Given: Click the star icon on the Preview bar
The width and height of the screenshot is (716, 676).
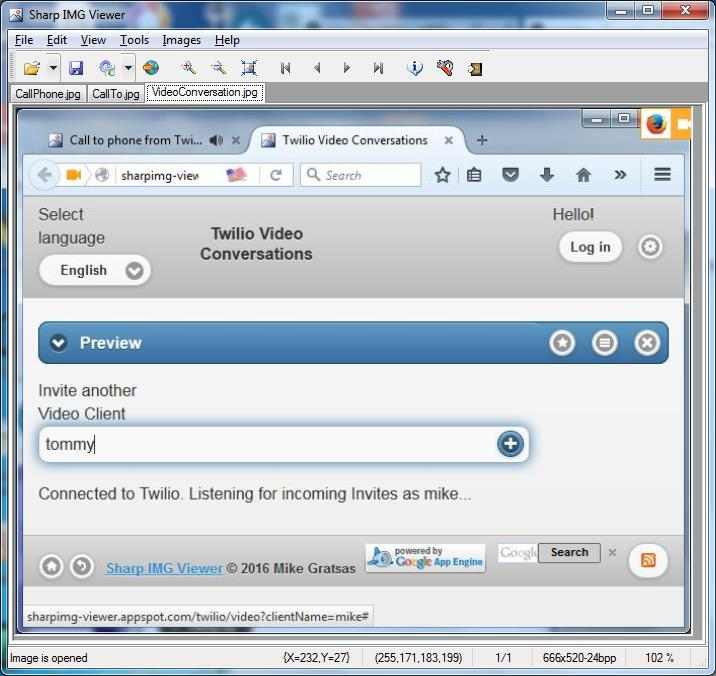Looking at the screenshot, I should point(562,343).
